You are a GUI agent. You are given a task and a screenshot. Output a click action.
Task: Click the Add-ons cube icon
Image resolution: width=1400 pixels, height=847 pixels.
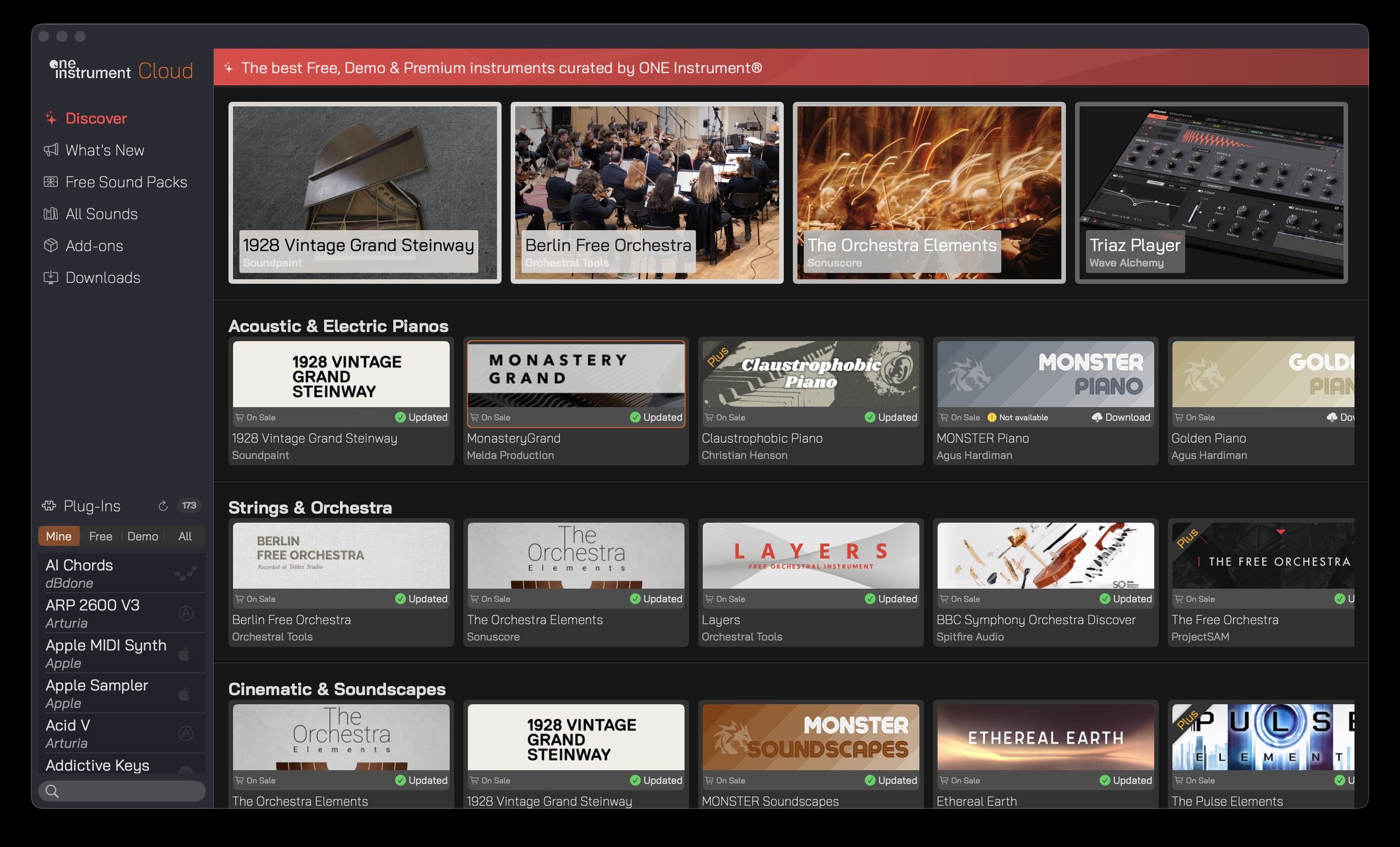(x=51, y=245)
